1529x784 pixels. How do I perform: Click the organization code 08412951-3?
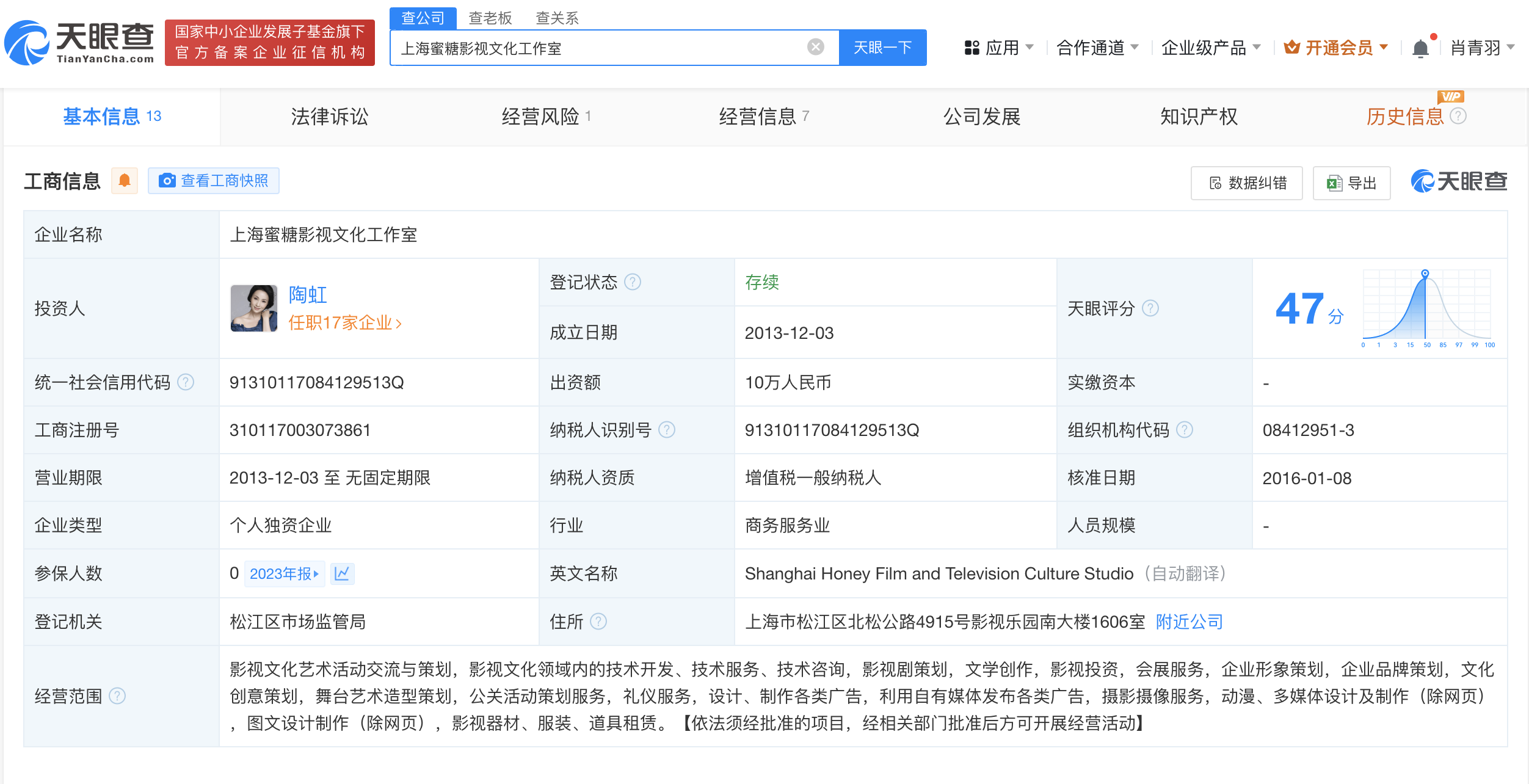[x=1309, y=430]
